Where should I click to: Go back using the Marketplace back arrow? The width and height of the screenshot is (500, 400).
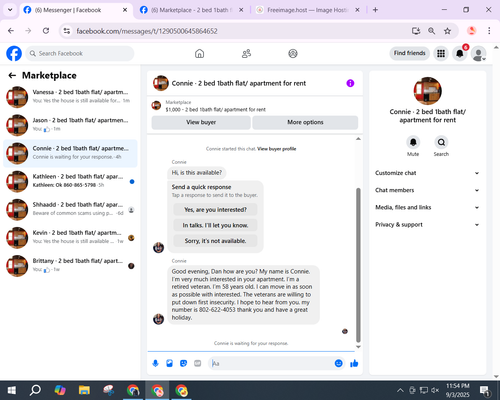click(12, 76)
